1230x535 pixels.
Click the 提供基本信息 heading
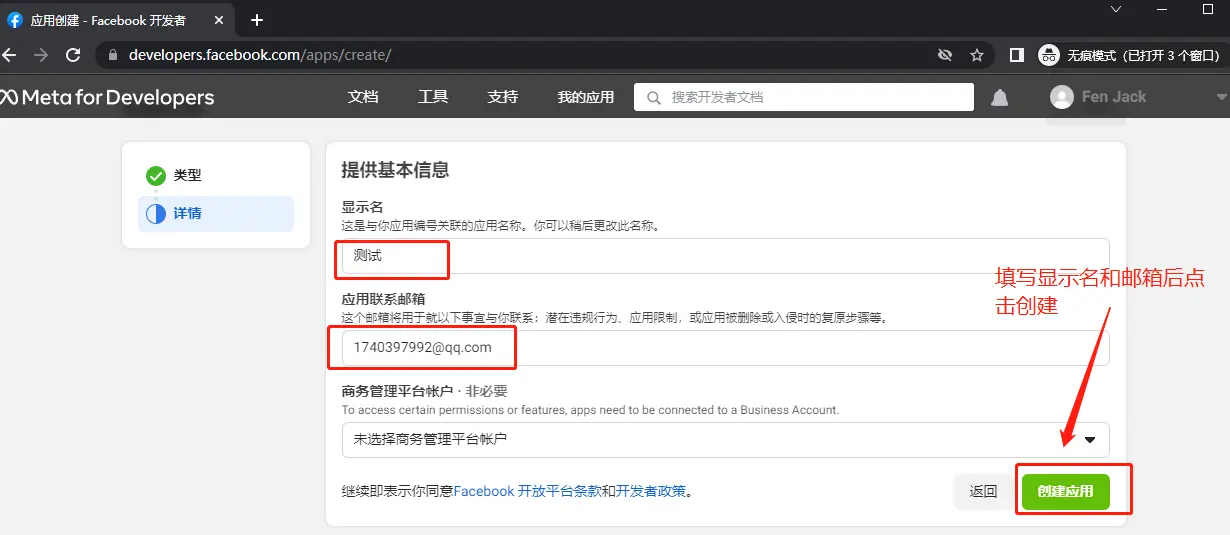click(x=395, y=170)
